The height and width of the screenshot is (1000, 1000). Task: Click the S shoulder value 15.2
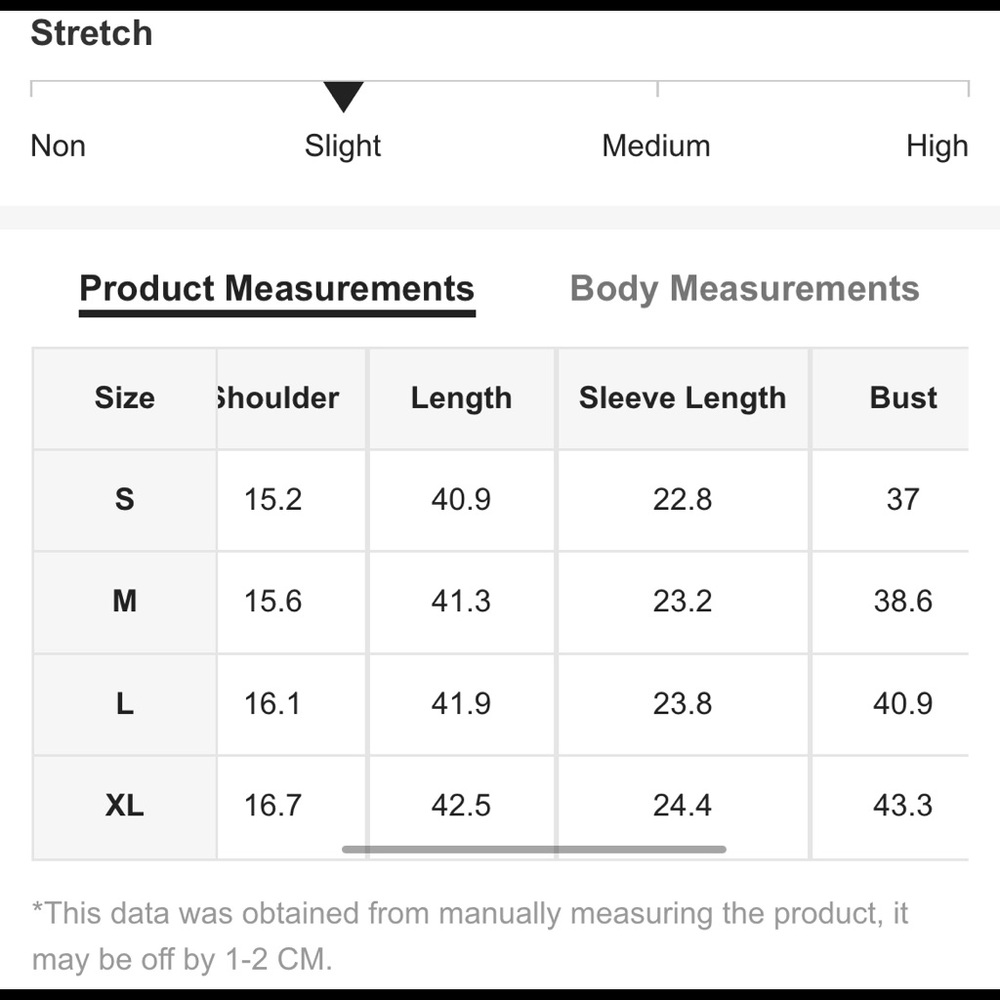273,499
